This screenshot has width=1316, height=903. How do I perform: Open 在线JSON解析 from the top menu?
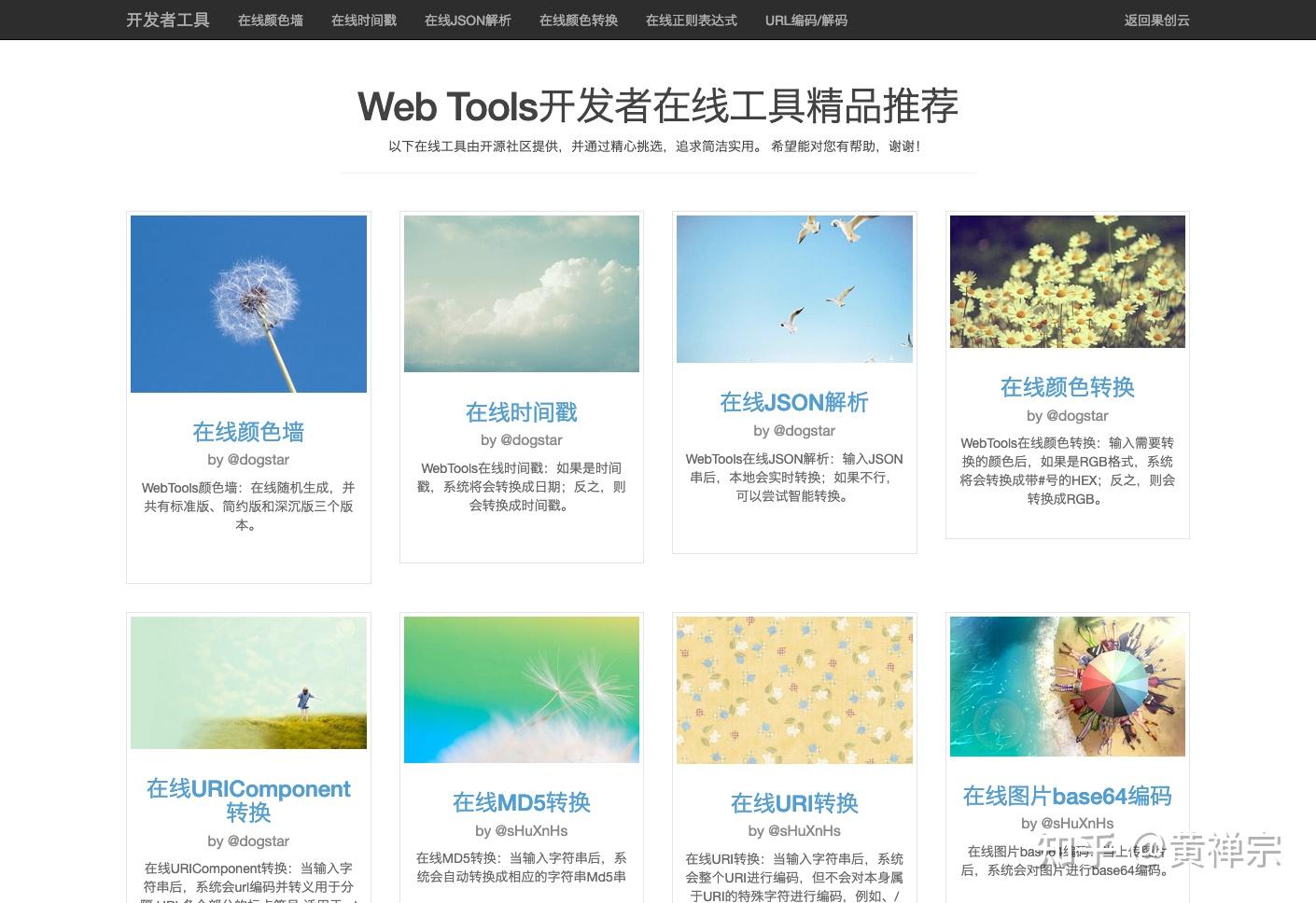pyautogui.click(x=468, y=20)
